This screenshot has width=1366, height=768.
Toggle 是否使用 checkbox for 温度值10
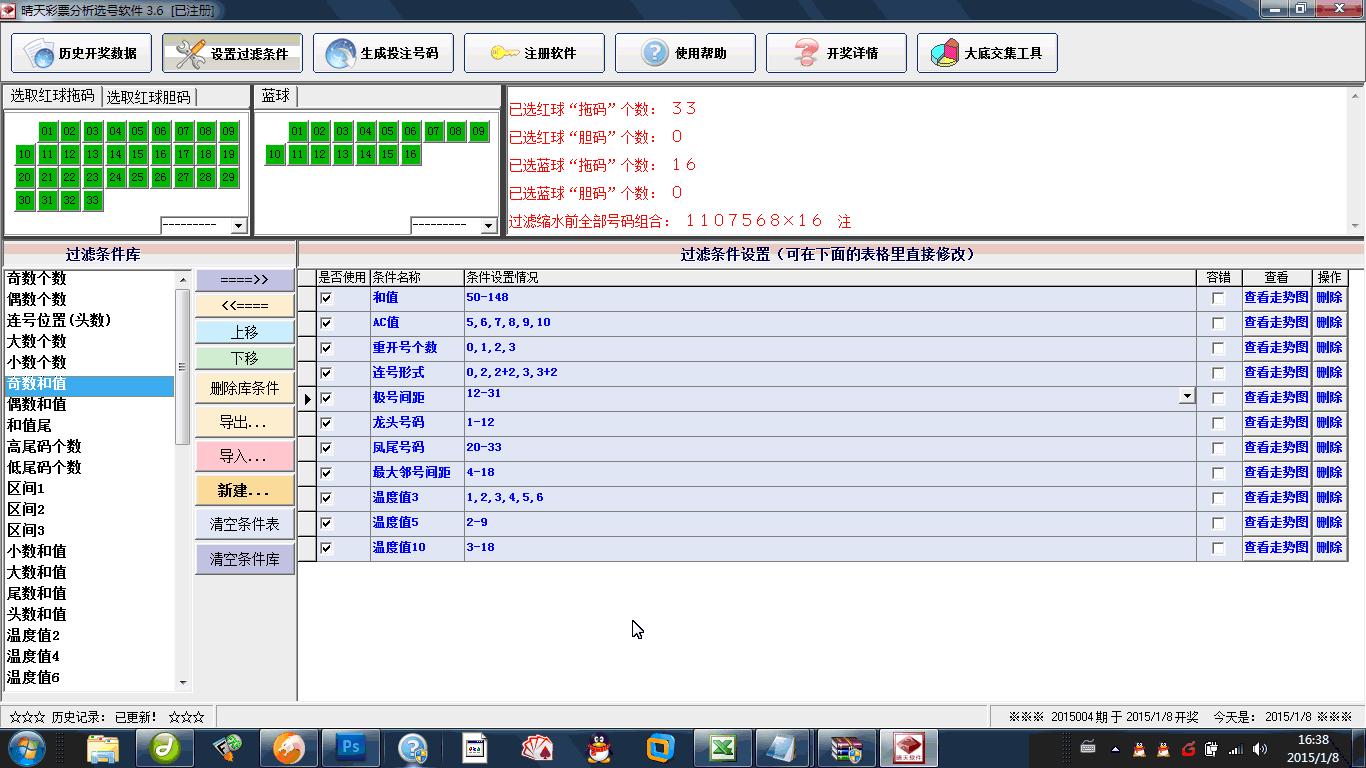click(326, 548)
